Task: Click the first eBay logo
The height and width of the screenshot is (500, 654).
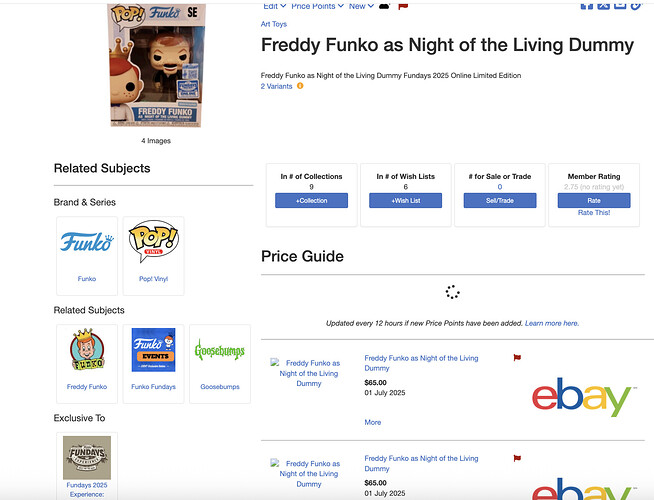Action: [x=584, y=397]
